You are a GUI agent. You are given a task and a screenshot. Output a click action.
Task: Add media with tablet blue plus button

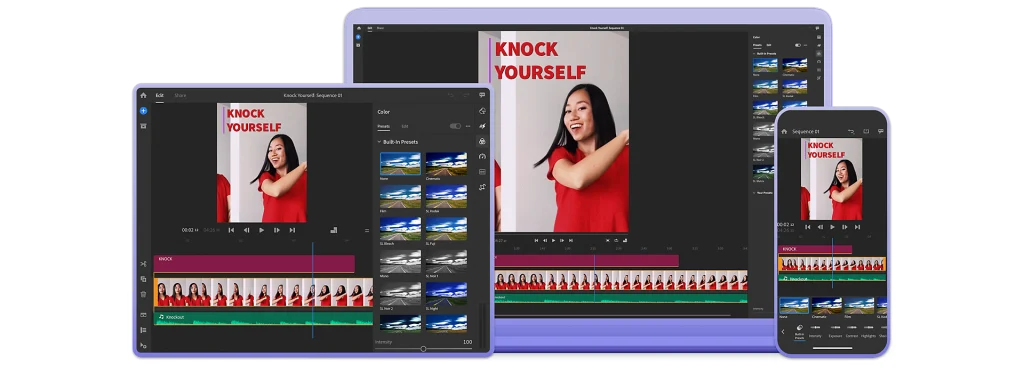[143, 110]
